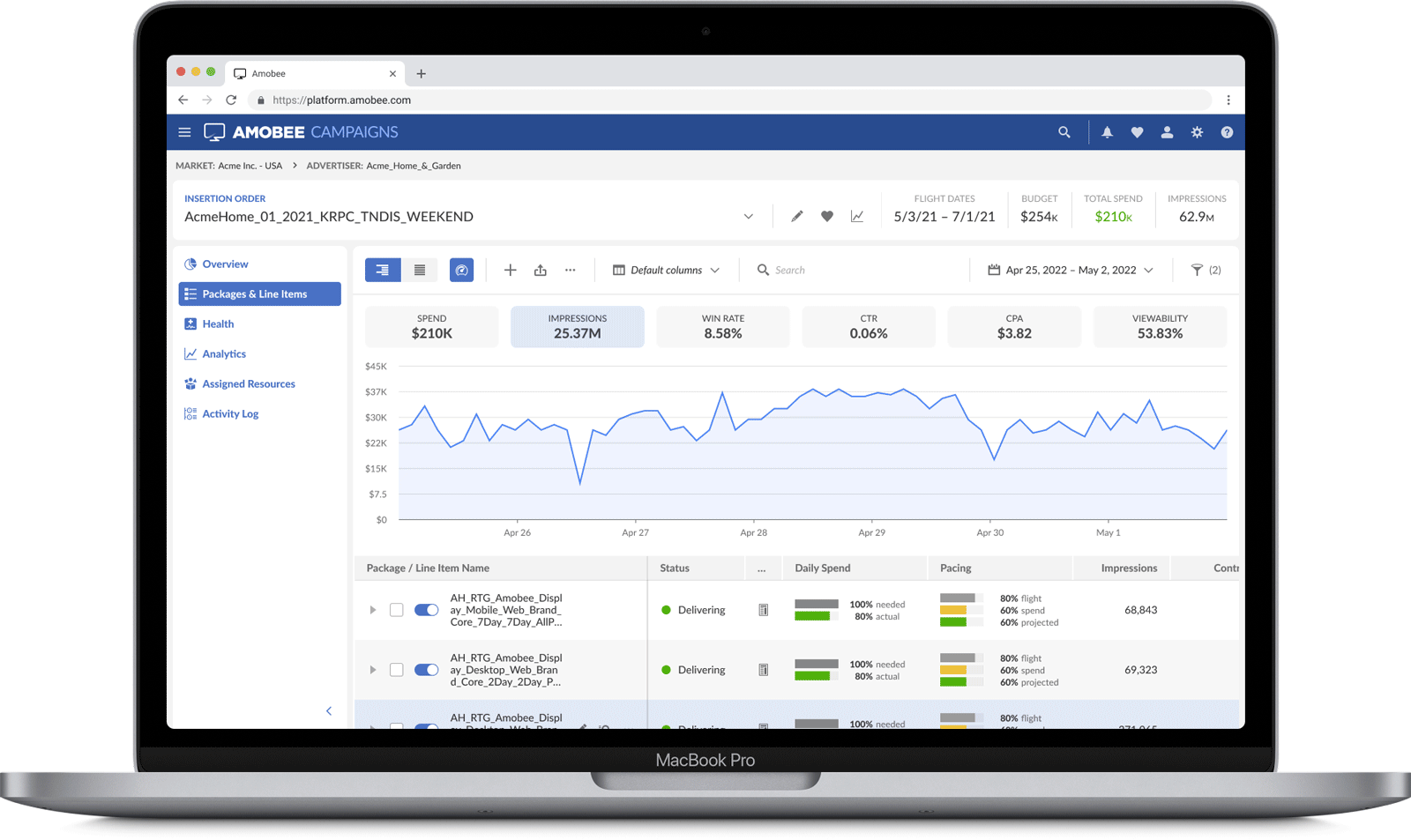Click pacing bars for Desktop_Web_Bran row
Screen dimensions: 1411x840
tap(961, 670)
